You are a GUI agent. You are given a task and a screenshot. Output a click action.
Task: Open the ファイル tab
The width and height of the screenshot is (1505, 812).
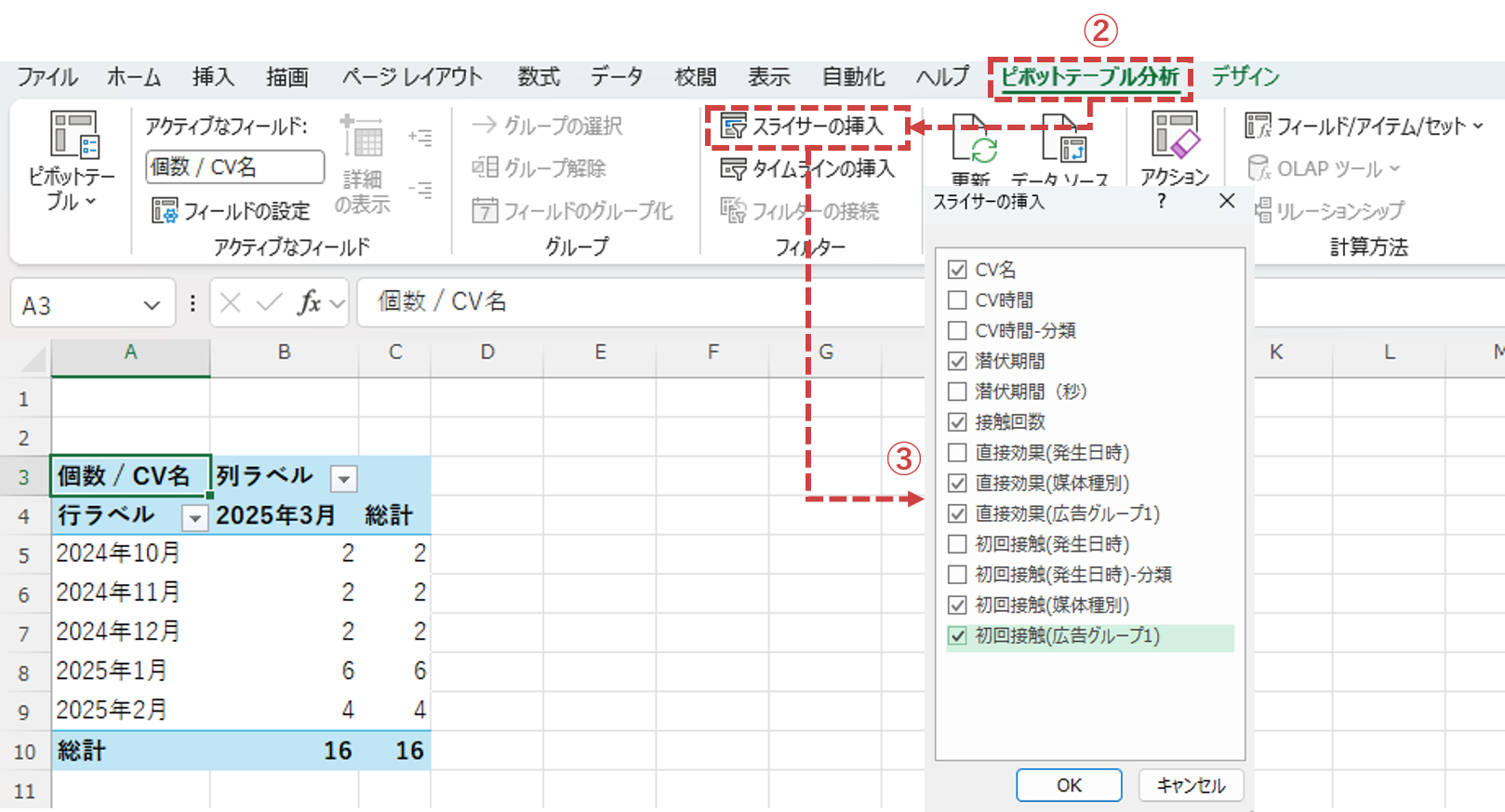[47, 77]
